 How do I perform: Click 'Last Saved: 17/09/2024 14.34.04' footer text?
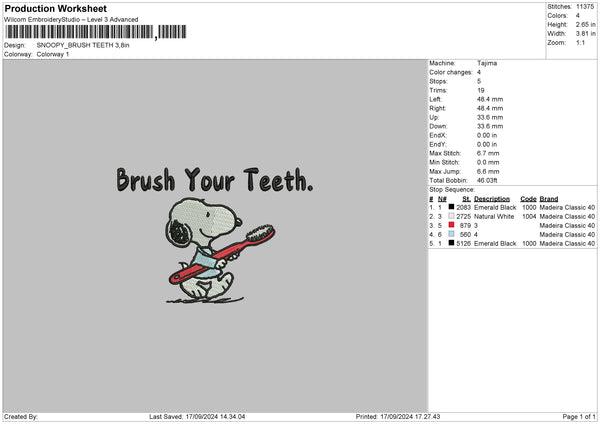click(x=197, y=417)
